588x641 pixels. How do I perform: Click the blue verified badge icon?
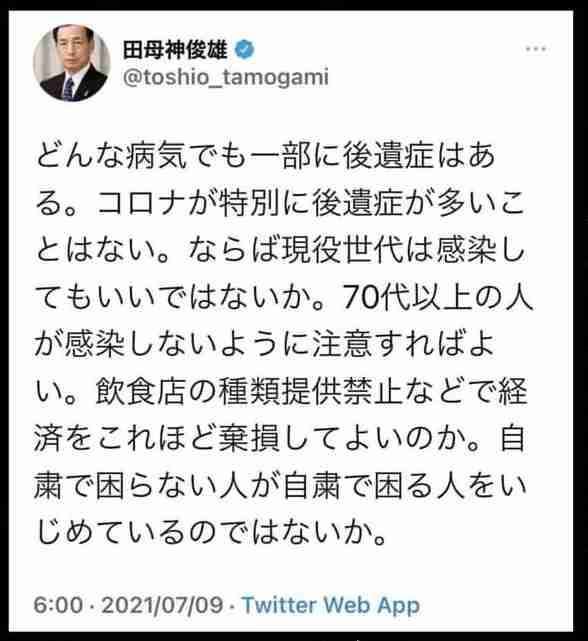point(245,49)
